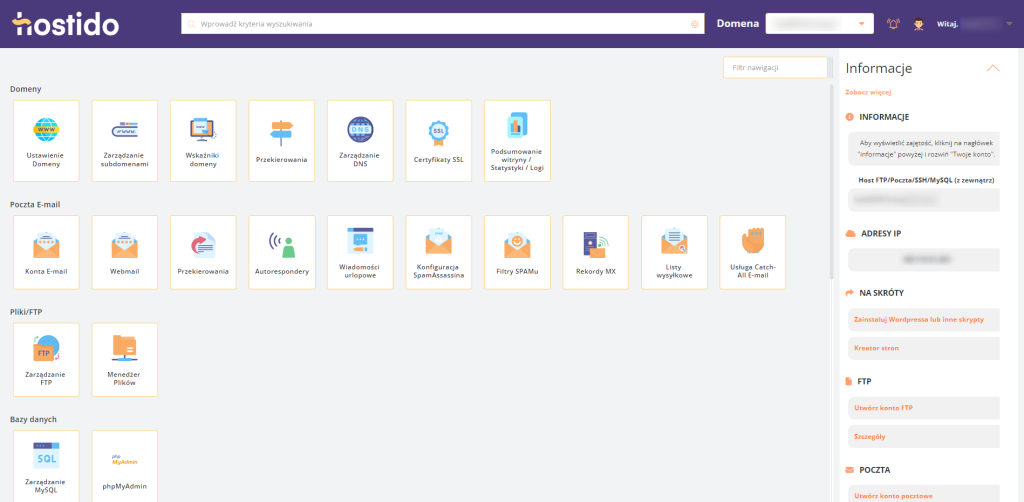Click the Zobacz więcej link
The image size is (1024, 502).
coord(868,92)
